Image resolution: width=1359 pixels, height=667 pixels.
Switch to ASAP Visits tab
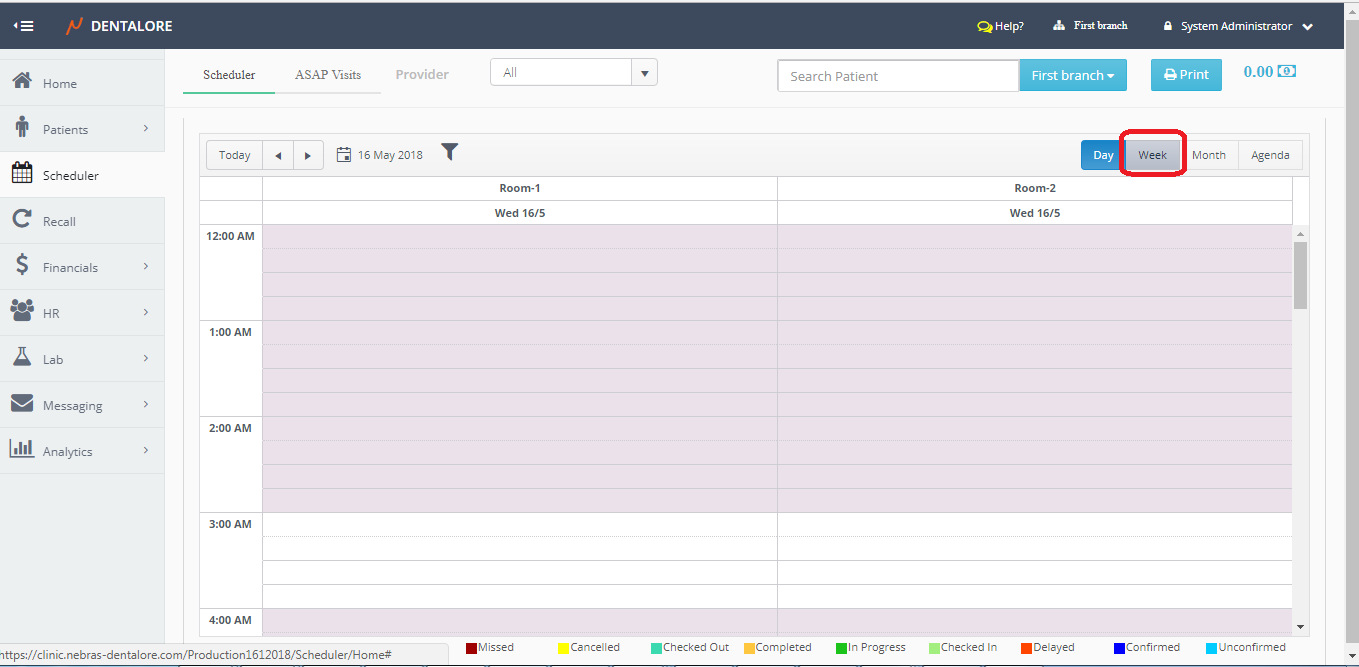pyautogui.click(x=328, y=75)
